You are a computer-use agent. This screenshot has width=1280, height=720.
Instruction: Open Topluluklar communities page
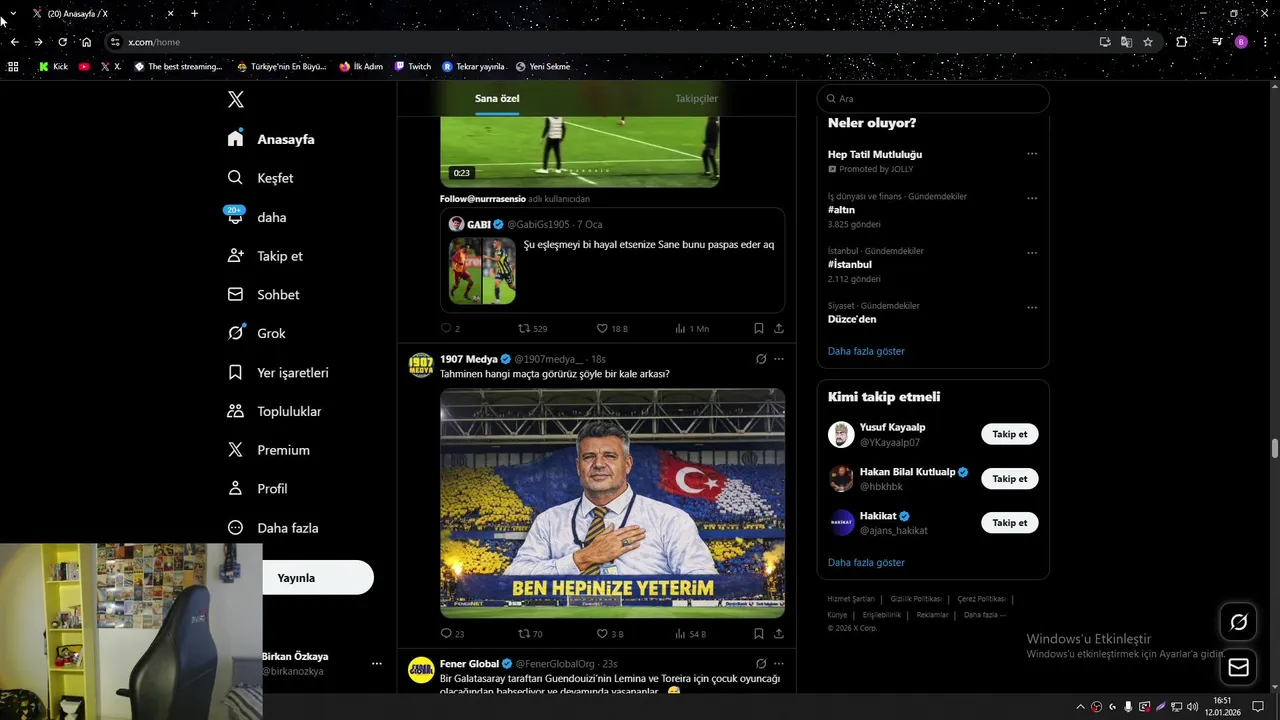274,411
